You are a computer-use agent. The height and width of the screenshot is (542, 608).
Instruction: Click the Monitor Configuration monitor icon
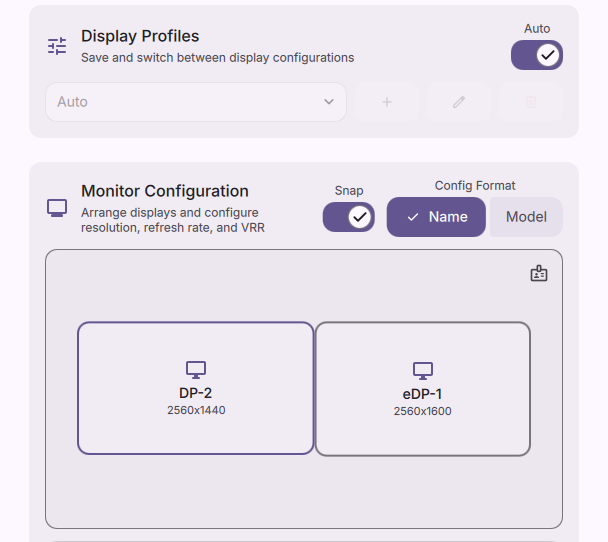point(57,209)
